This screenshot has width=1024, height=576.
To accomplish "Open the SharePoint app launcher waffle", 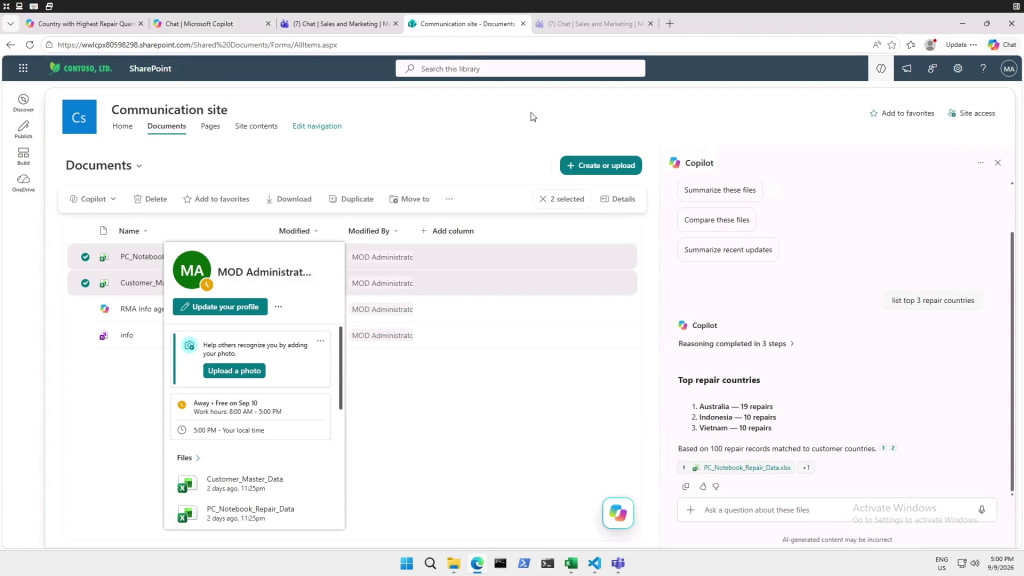I will (x=23, y=69).
